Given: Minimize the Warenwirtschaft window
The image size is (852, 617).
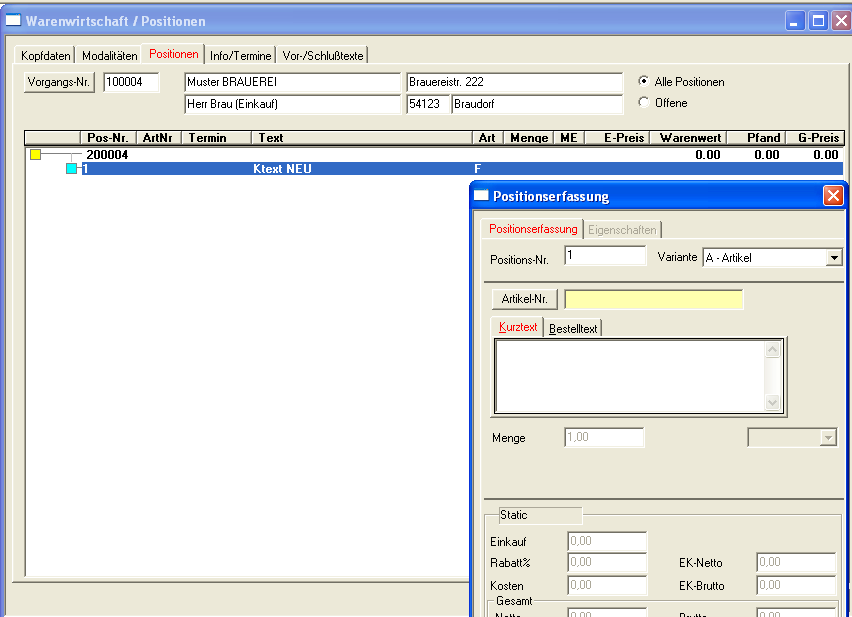Looking at the screenshot, I should (x=795, y=21).
